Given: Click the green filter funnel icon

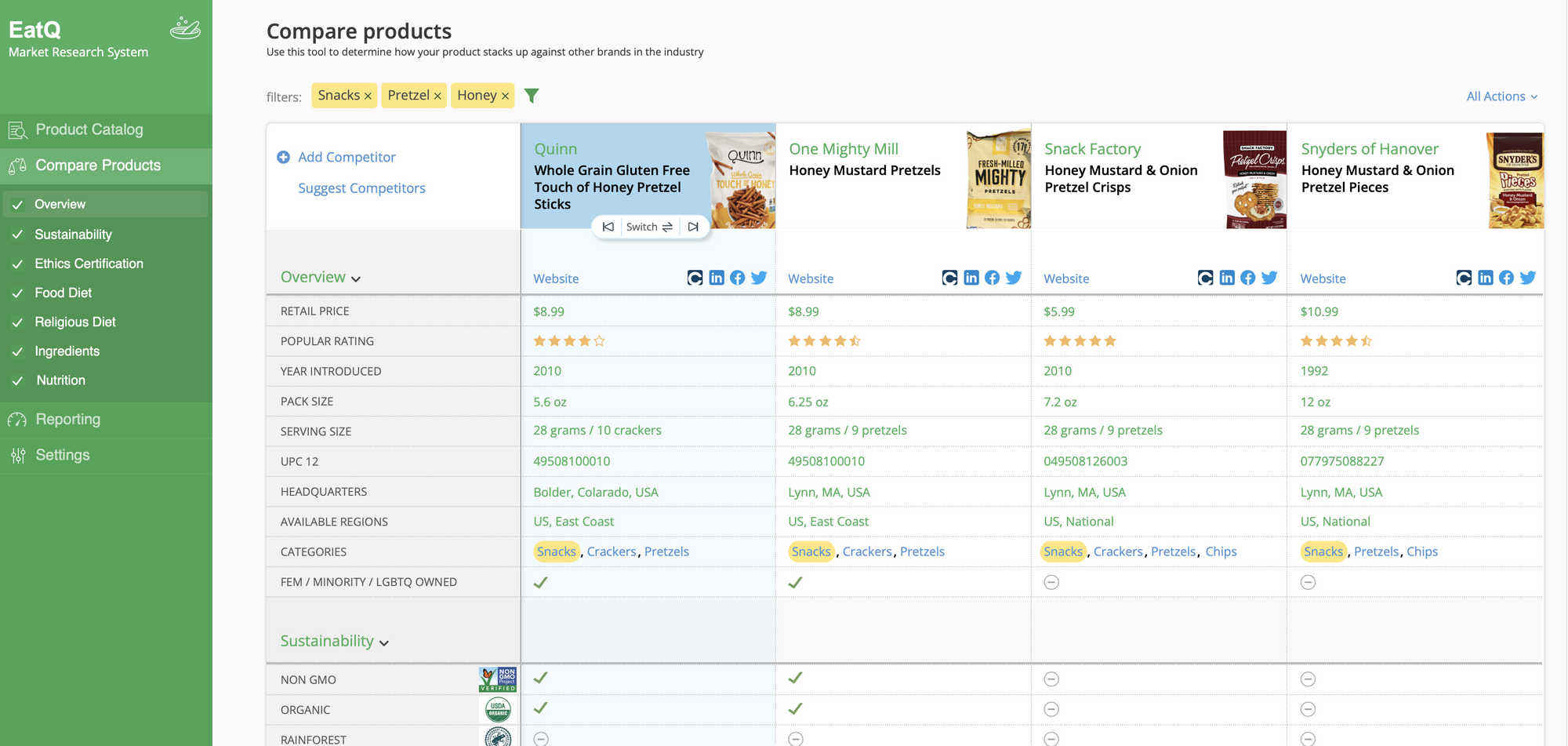Looking at the screenshot, I should point(532,96).
